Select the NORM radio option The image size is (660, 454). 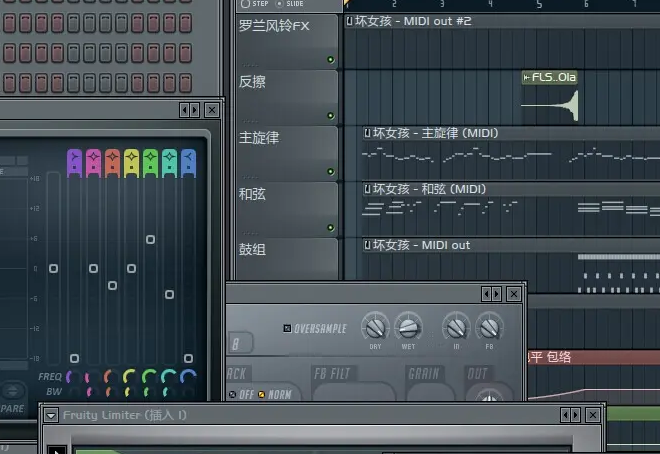click(261, 395)
